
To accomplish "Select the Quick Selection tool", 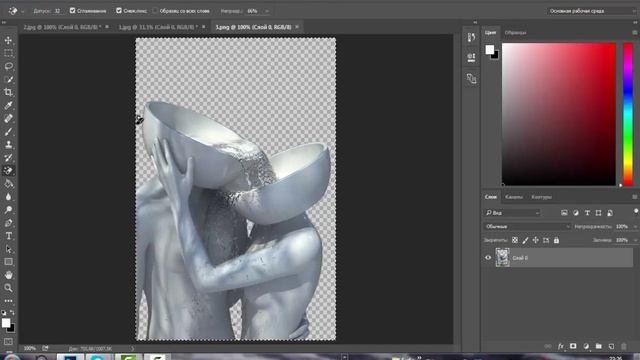I will click(x=8, y=80).
